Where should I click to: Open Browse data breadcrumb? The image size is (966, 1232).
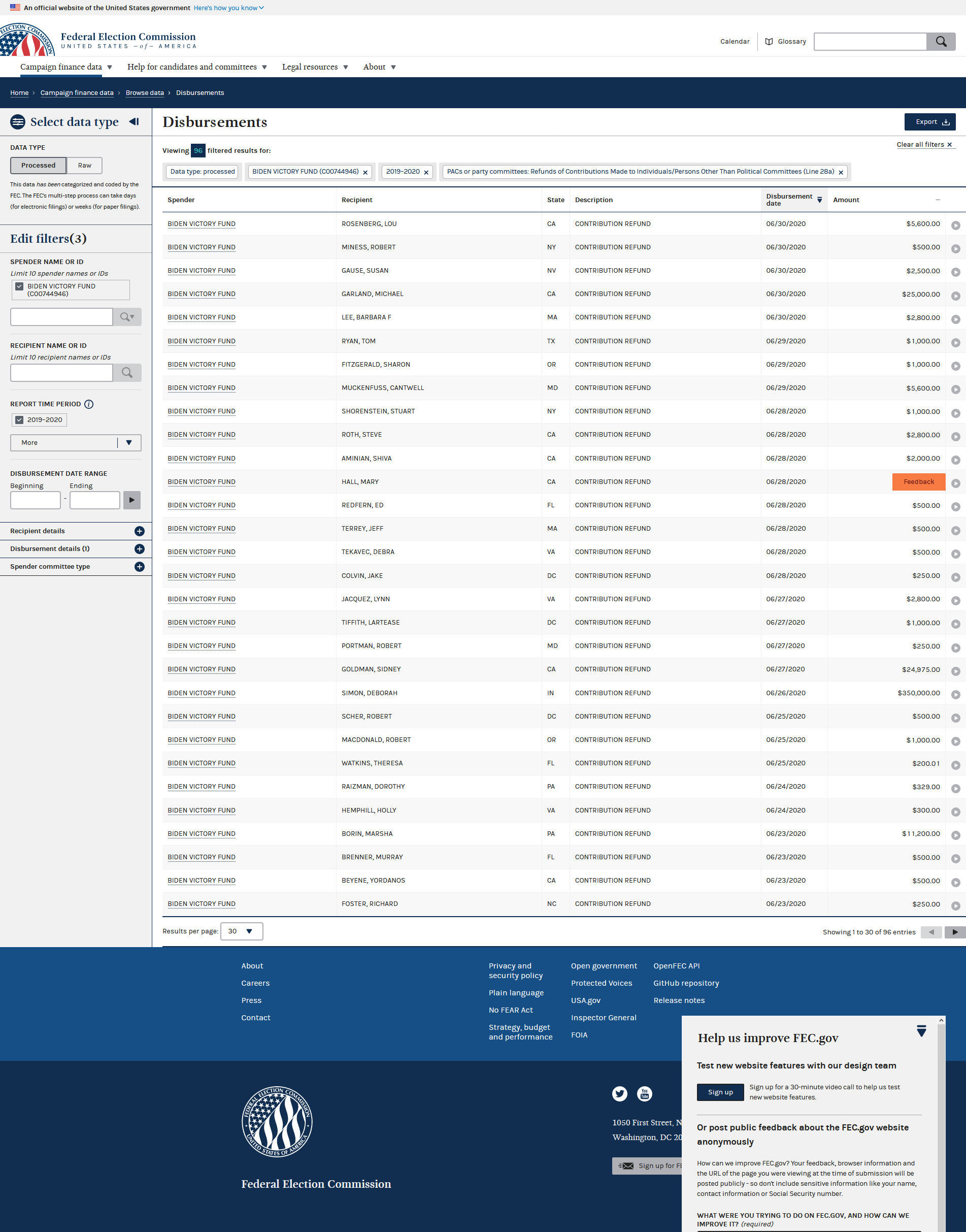(145, 93)
